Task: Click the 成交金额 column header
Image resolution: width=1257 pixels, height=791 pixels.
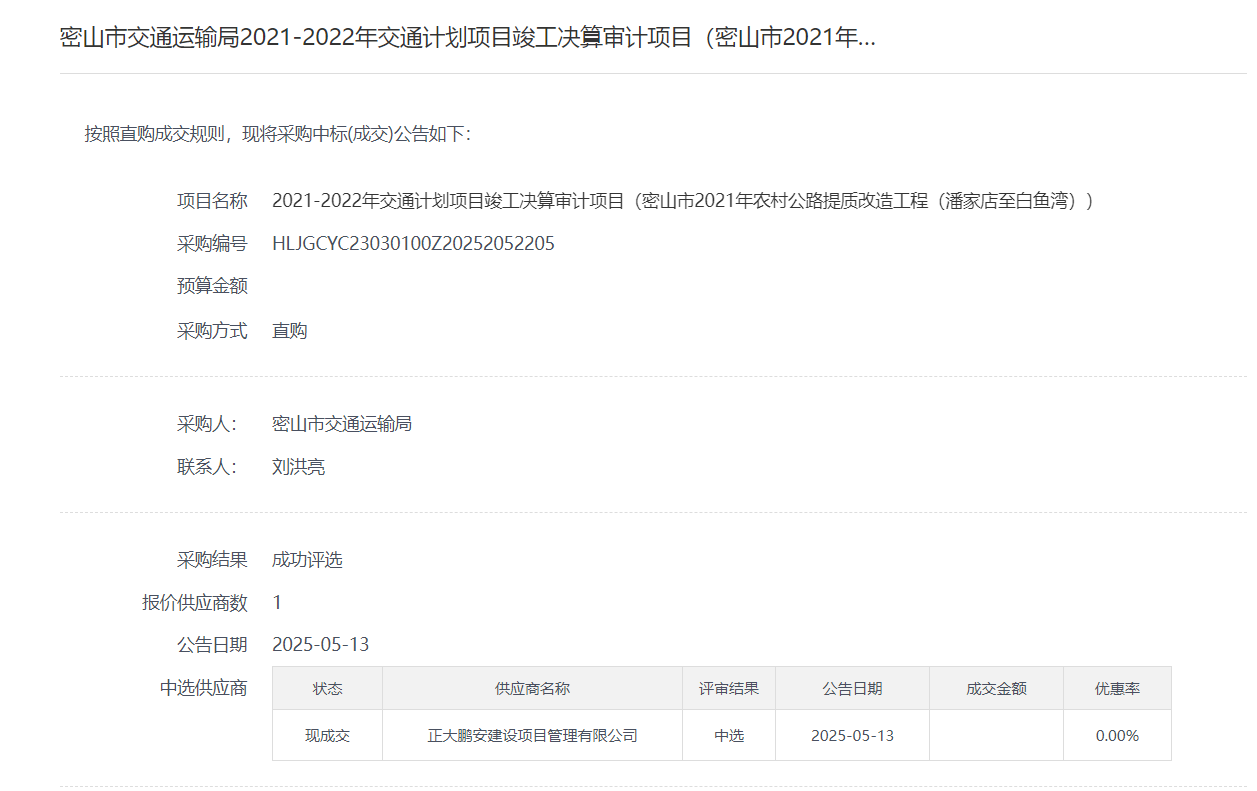Action: point(996,689)
